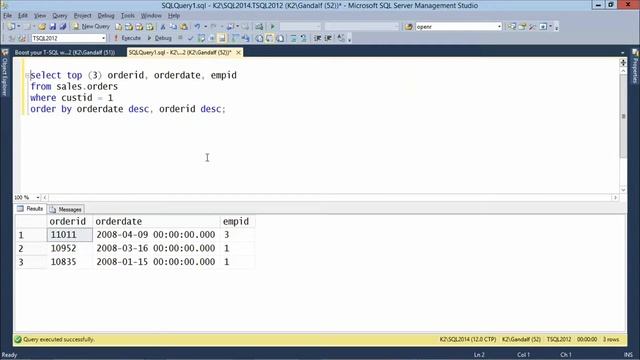Toggle Include Actual Execution Plan
The width and height of the screenshot is (640, 360).
coord(235,38)
